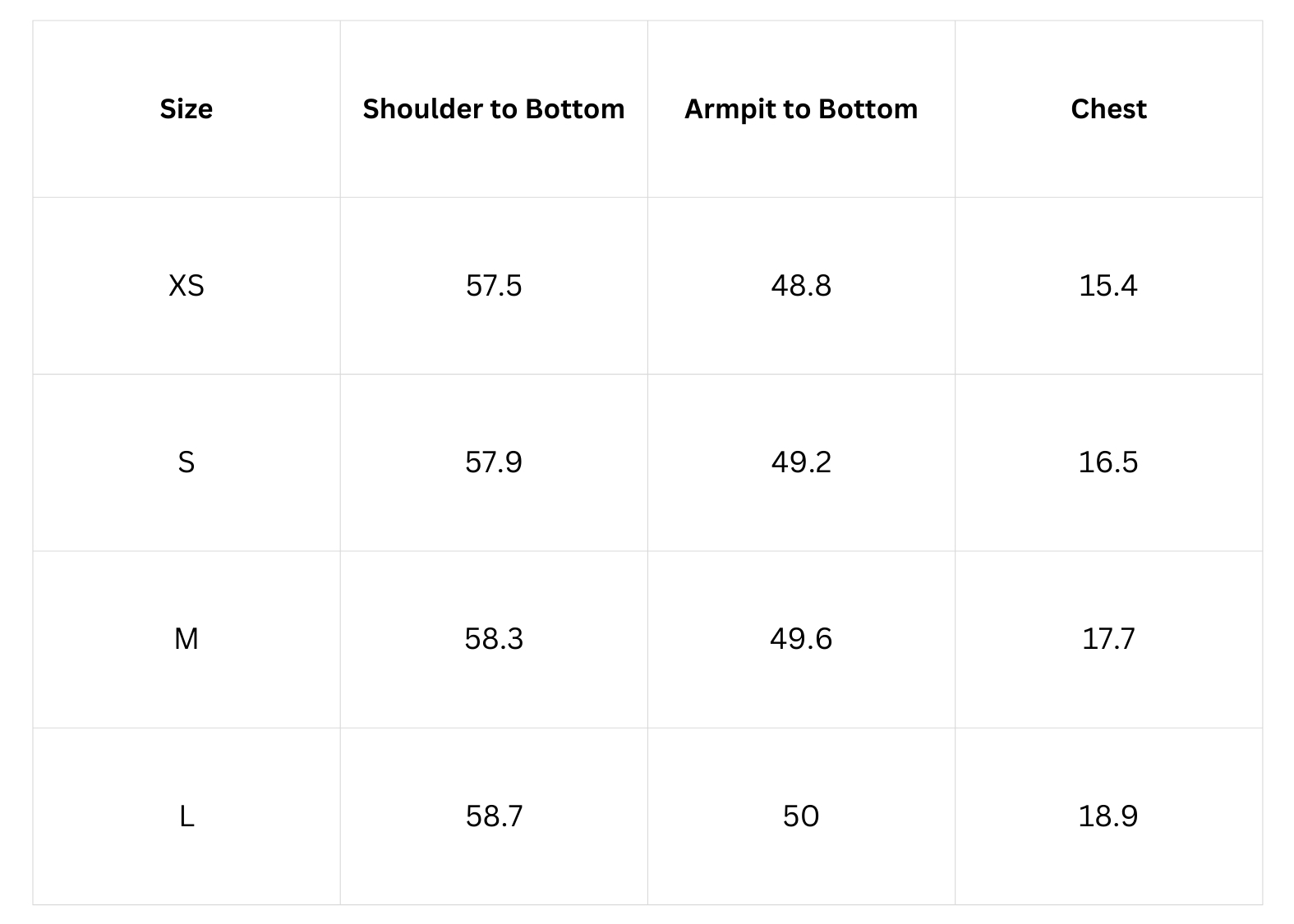Click the 48.8 armpit measurement cell
Viewport: 1294px width, 924px height.
point(801,286)
